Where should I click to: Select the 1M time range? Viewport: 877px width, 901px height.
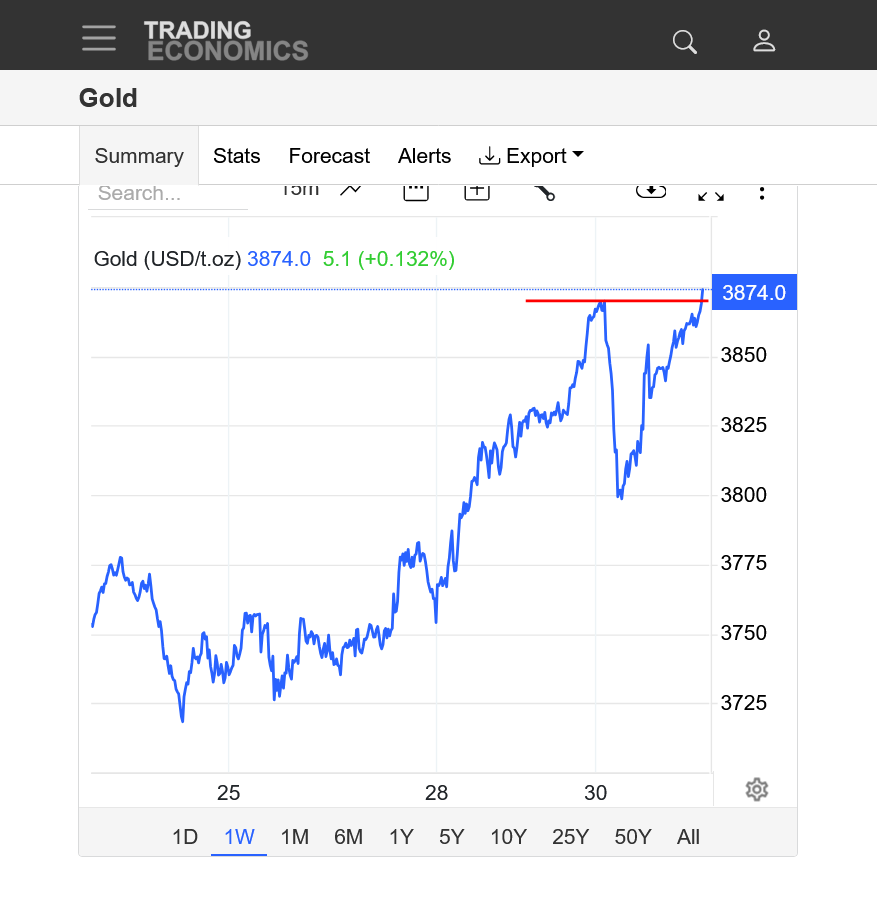click(x=294, y=837)
